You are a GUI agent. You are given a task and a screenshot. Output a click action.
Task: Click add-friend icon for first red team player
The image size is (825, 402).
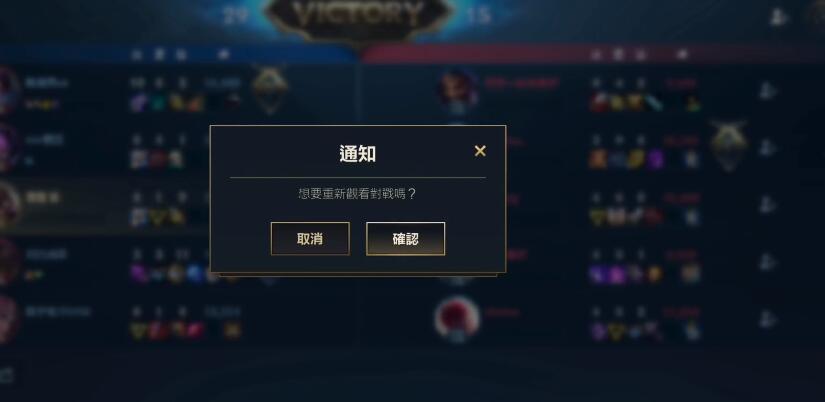(769, 91)
